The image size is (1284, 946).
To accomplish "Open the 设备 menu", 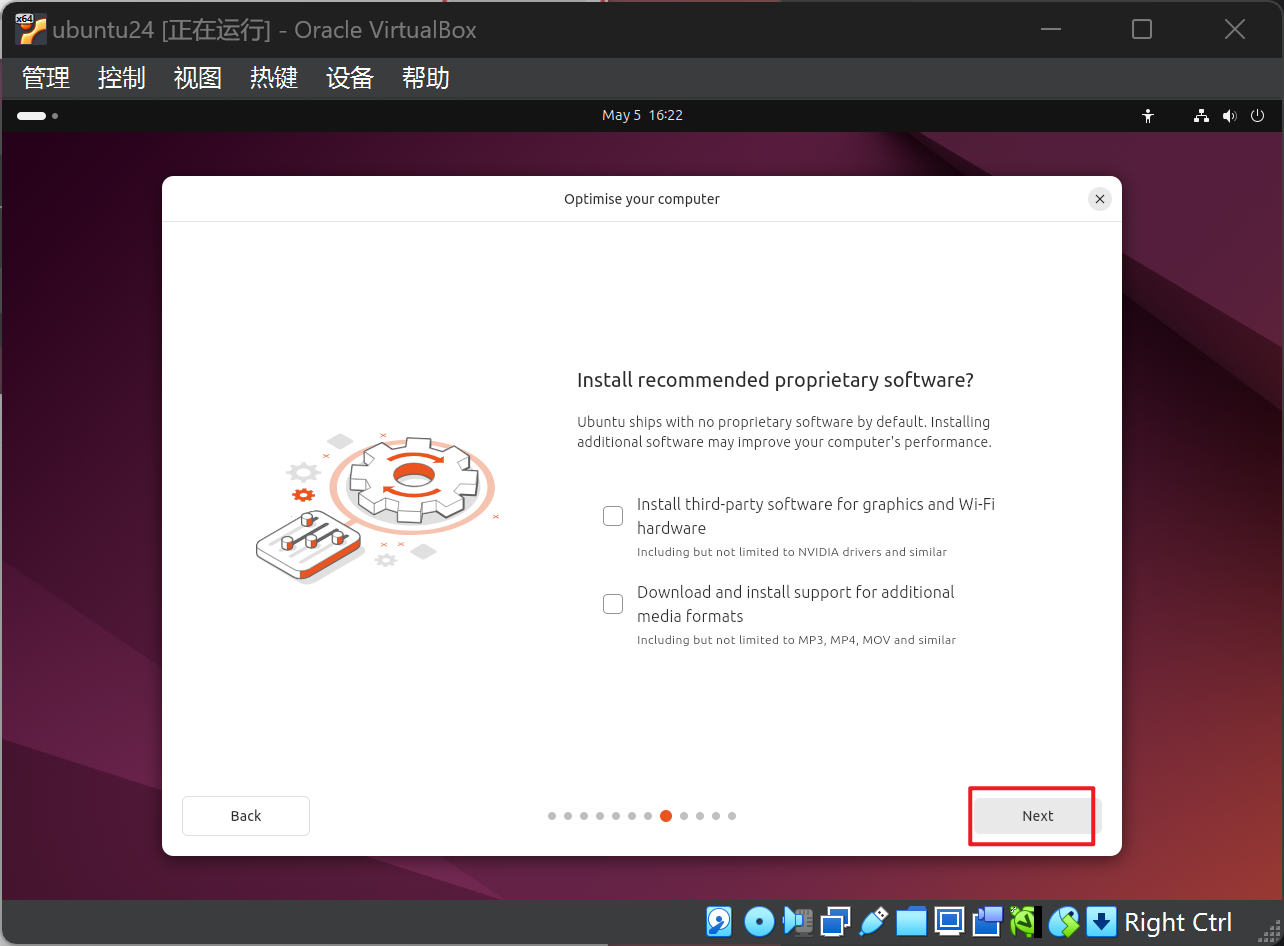I will coord(350,78).
